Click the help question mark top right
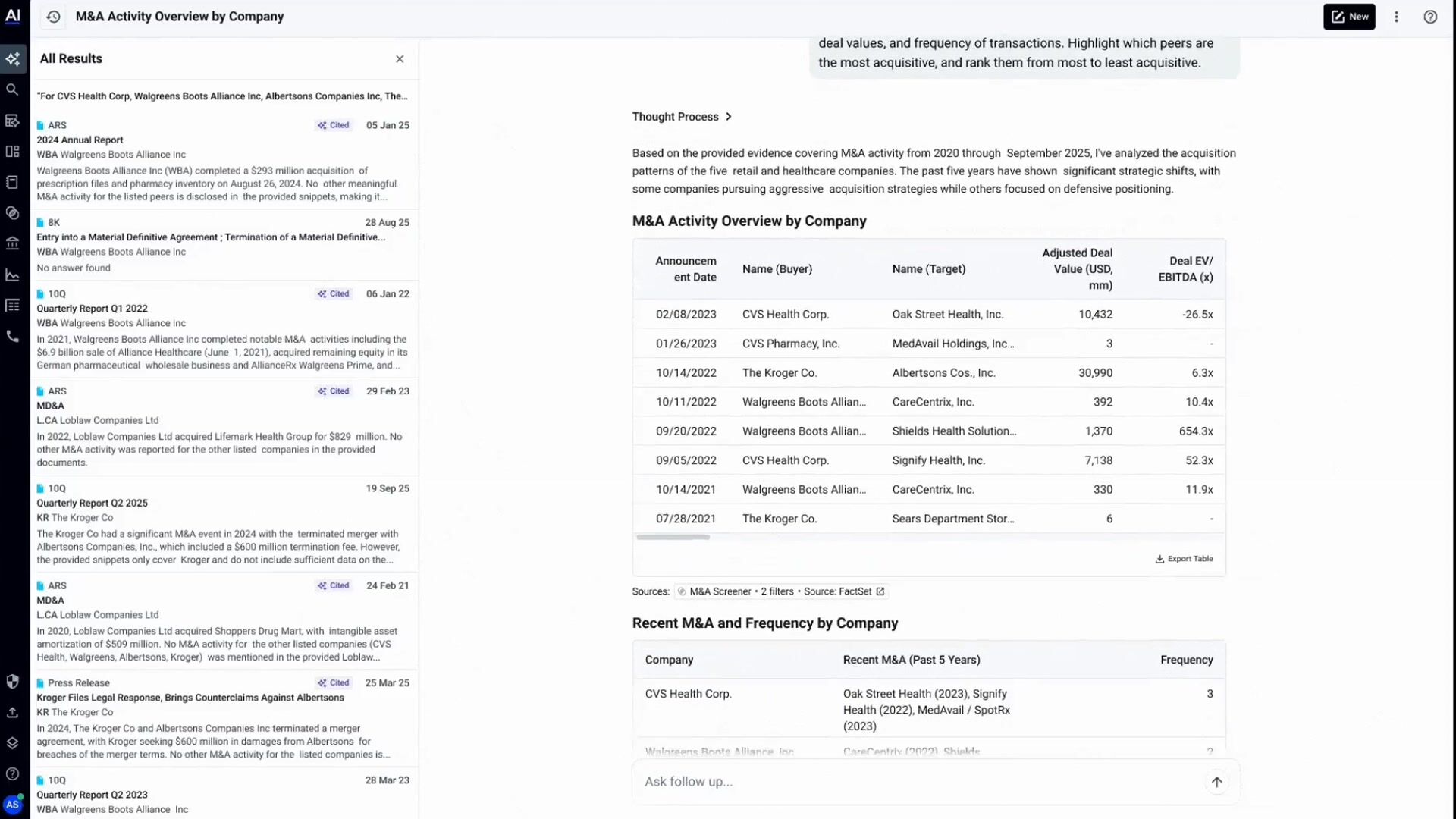Image resolution: width=1456 pixels, height=819 pixels. click(1430, 17)
